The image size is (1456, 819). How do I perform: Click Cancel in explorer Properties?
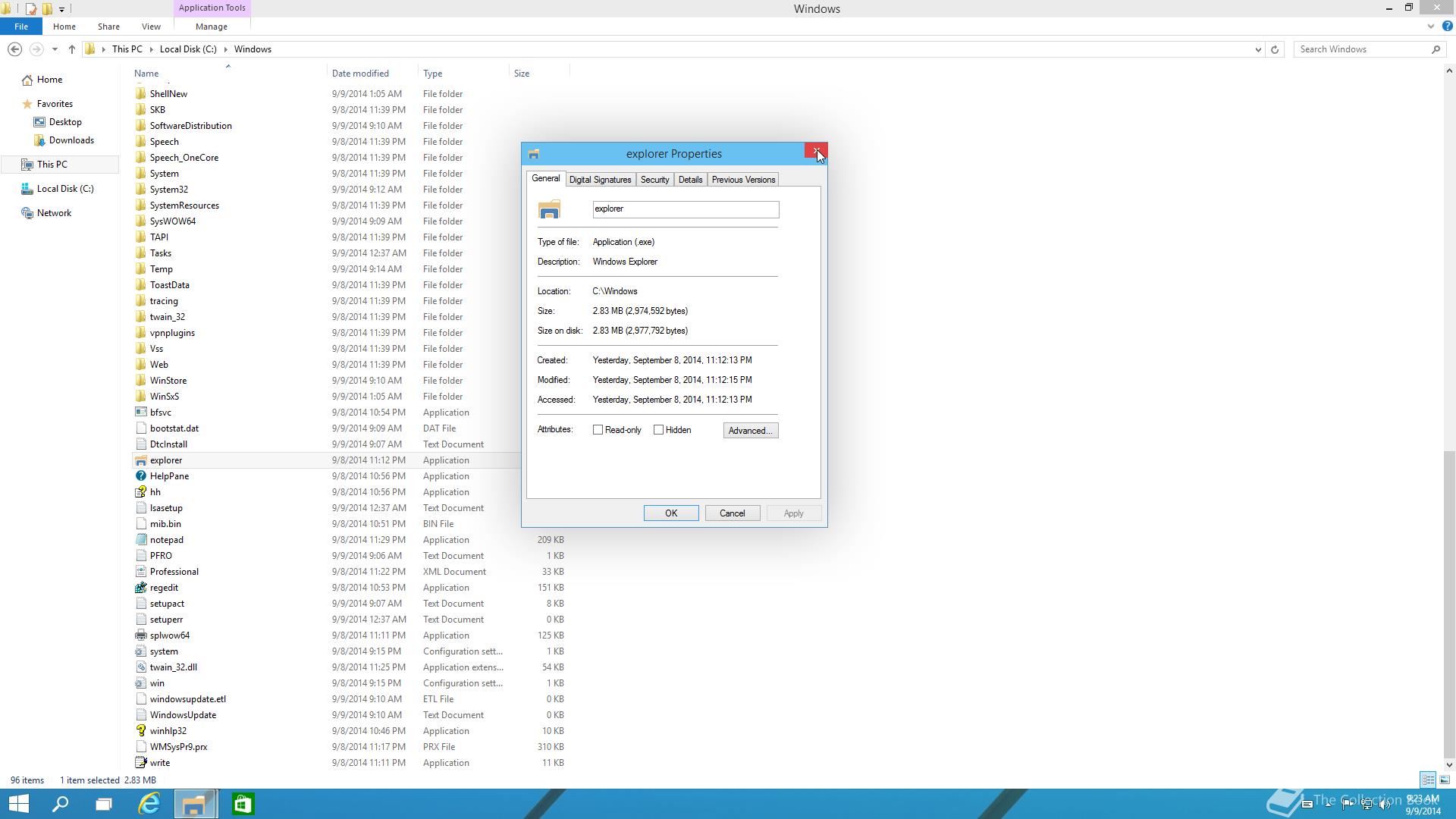[x=732, y=513]
